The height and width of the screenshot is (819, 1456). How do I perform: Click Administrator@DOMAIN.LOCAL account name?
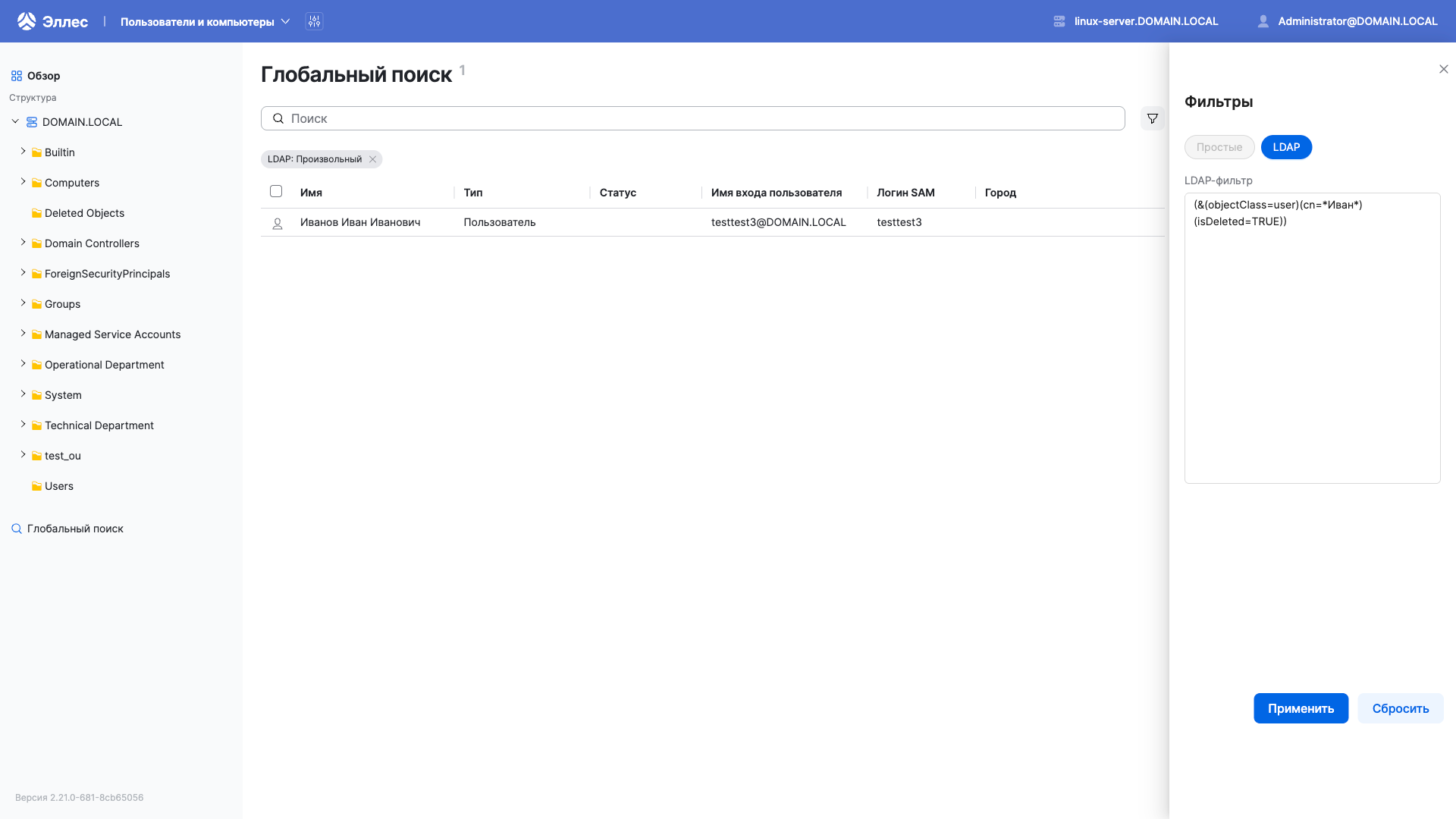pos(1357,21)
